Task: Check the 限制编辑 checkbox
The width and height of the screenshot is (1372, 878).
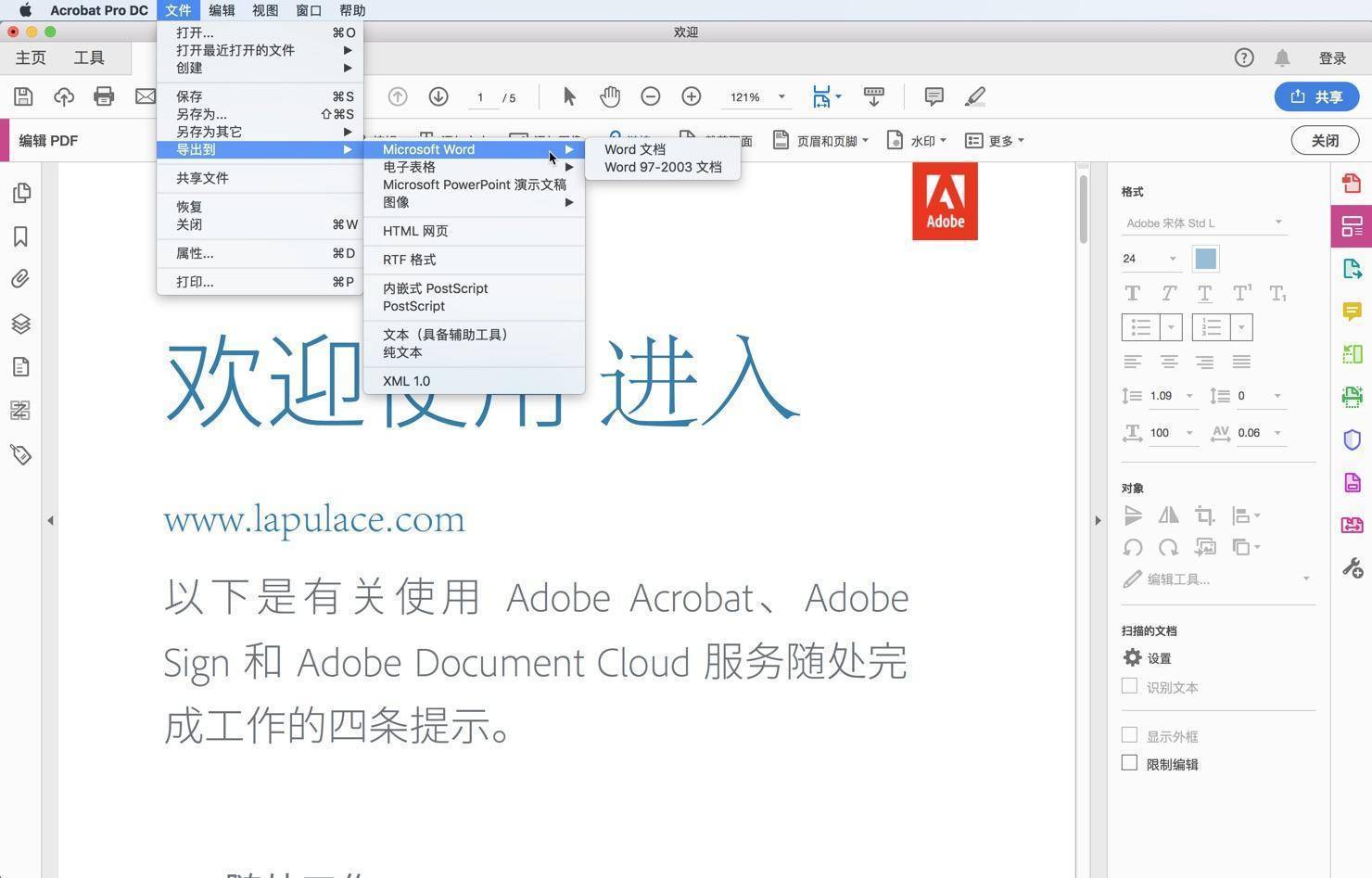Action: (1129, 763)
